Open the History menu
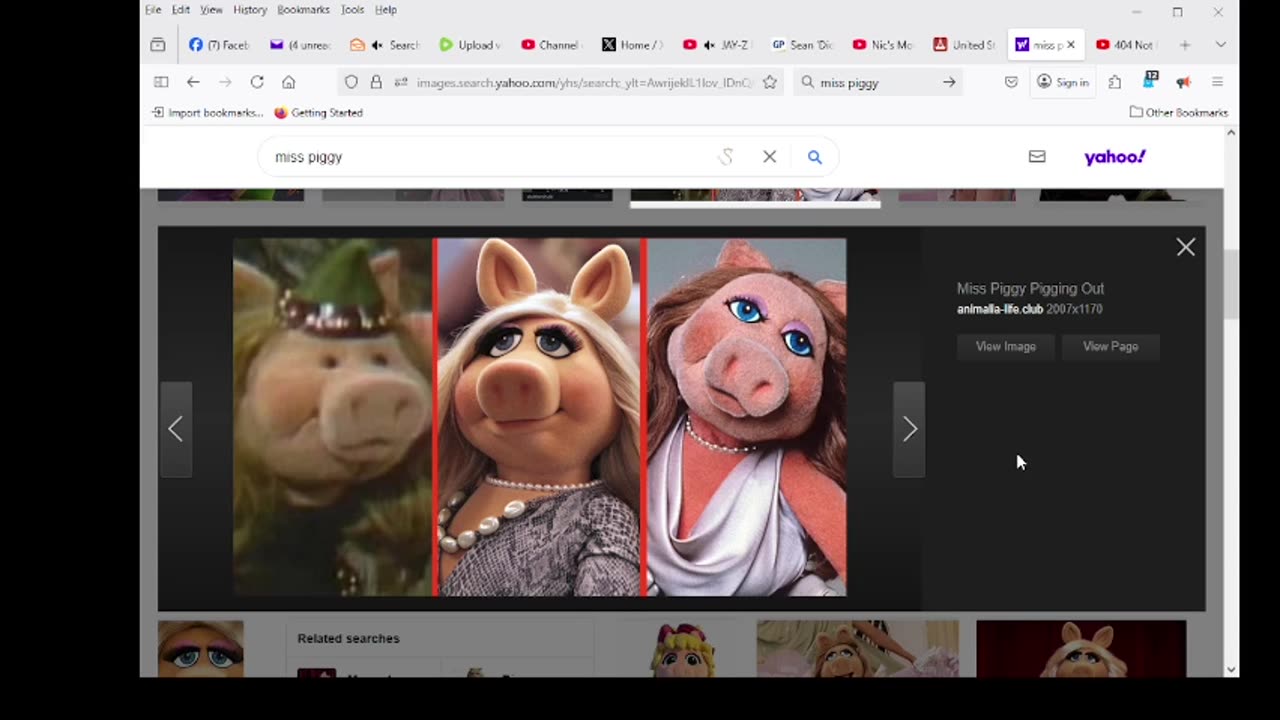Screen dimensions: 1280x720 [x=250, y=10]
